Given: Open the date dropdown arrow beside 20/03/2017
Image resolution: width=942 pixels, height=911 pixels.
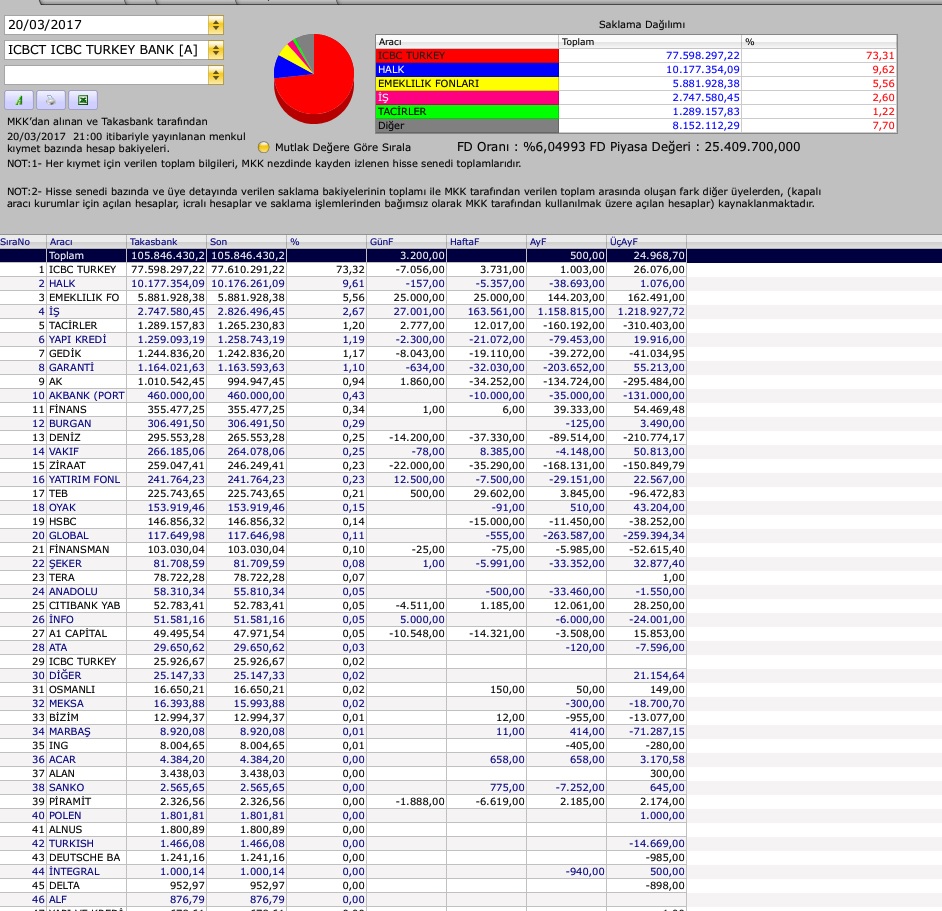Looking at the screenshot, I should [216, 25].
